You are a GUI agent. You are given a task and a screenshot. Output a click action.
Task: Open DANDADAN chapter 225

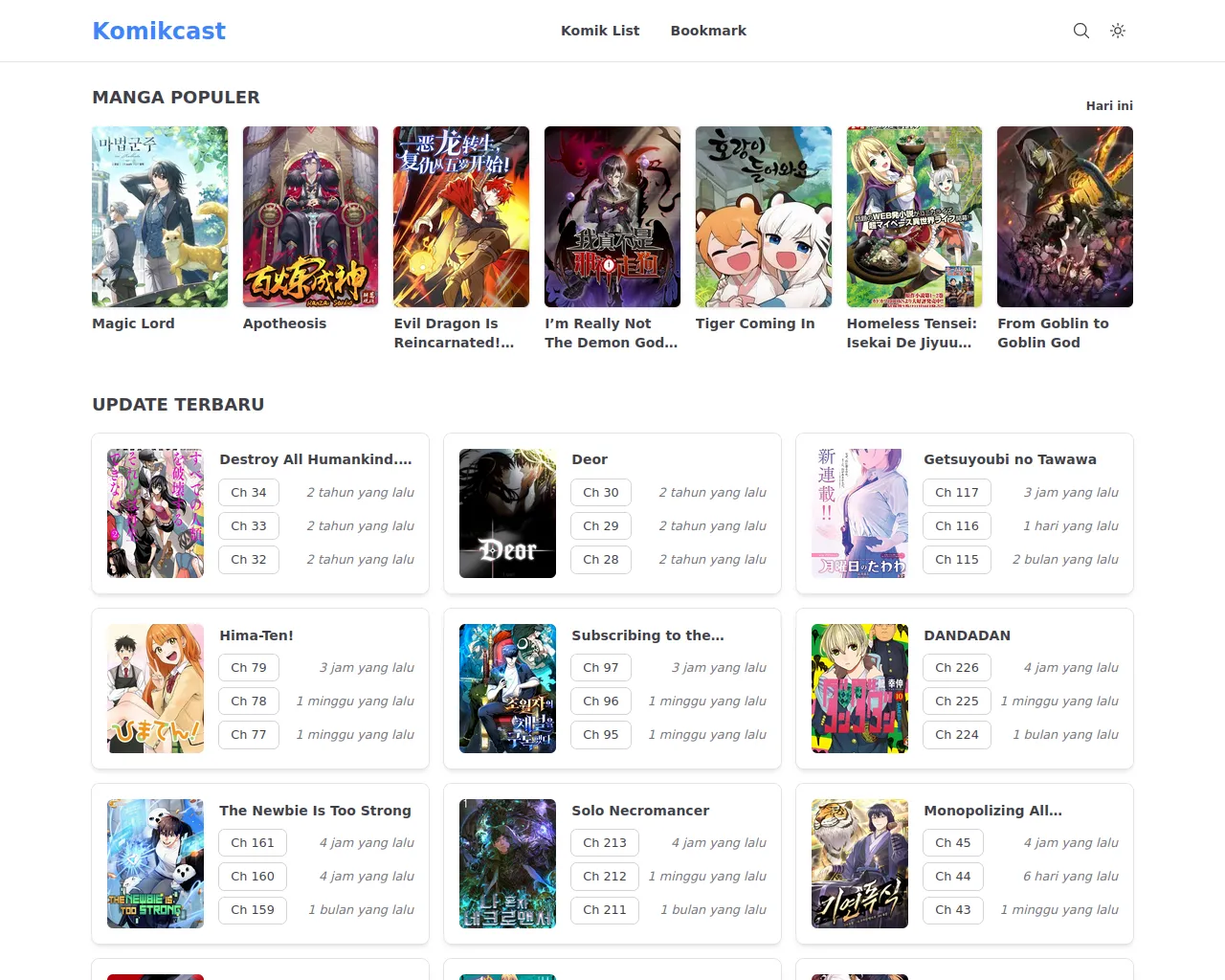[957, 702]
